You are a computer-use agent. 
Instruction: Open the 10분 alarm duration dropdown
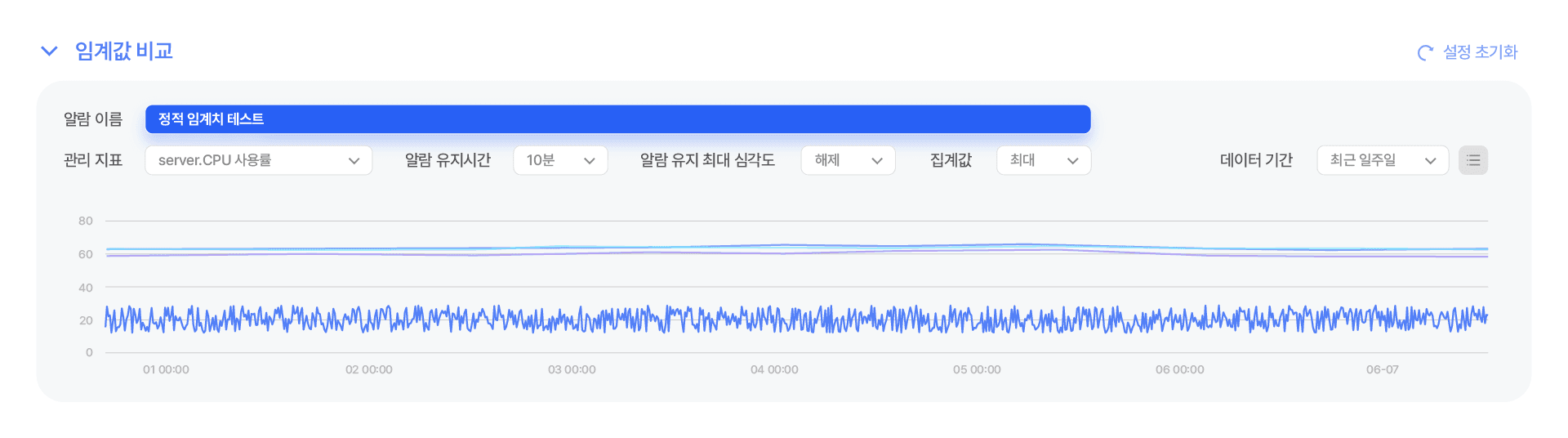(x=560, y=160)
